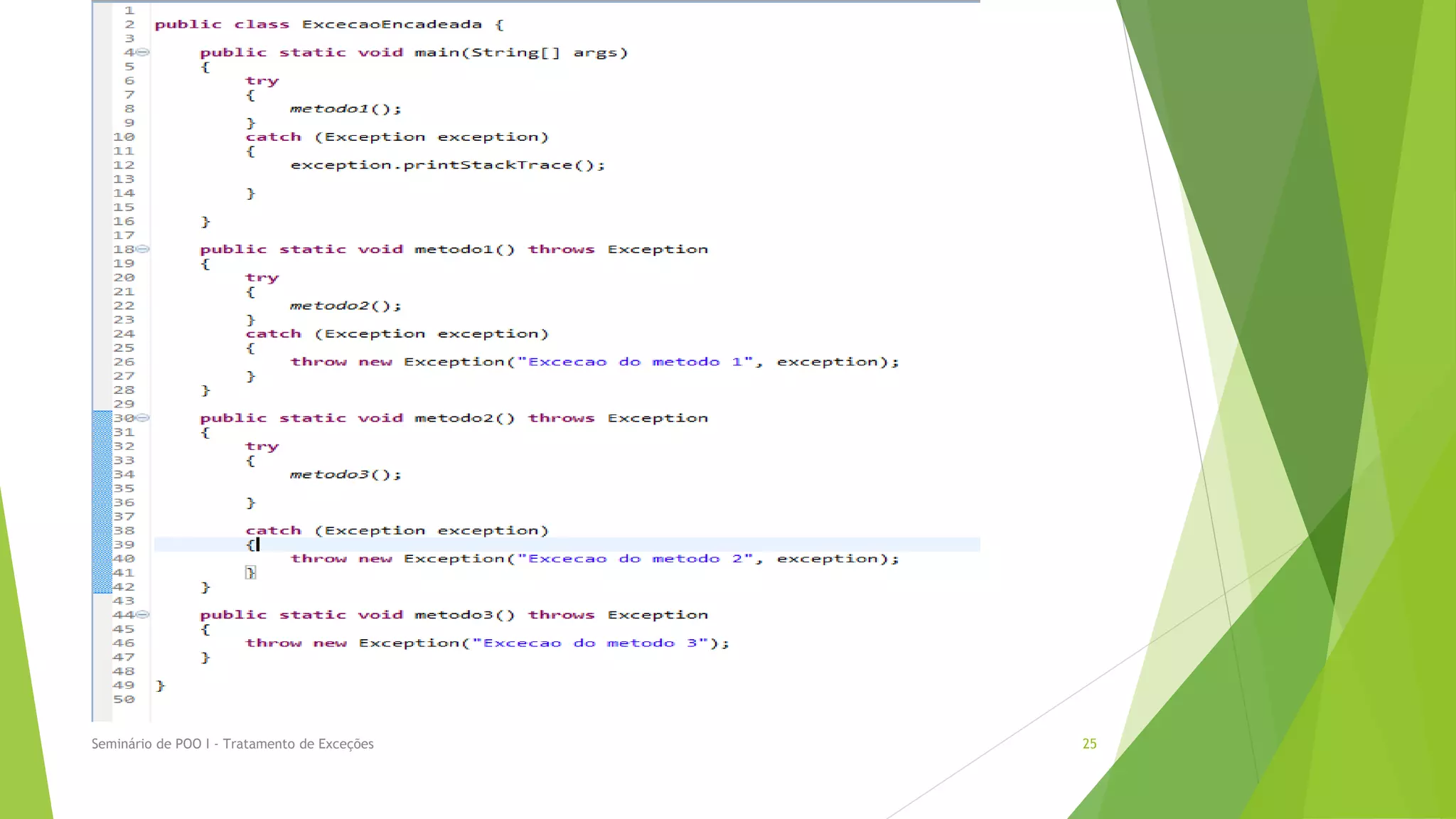Click the slide page number 25
The width and height of the screenshot is (1456, 819).
1089,744
